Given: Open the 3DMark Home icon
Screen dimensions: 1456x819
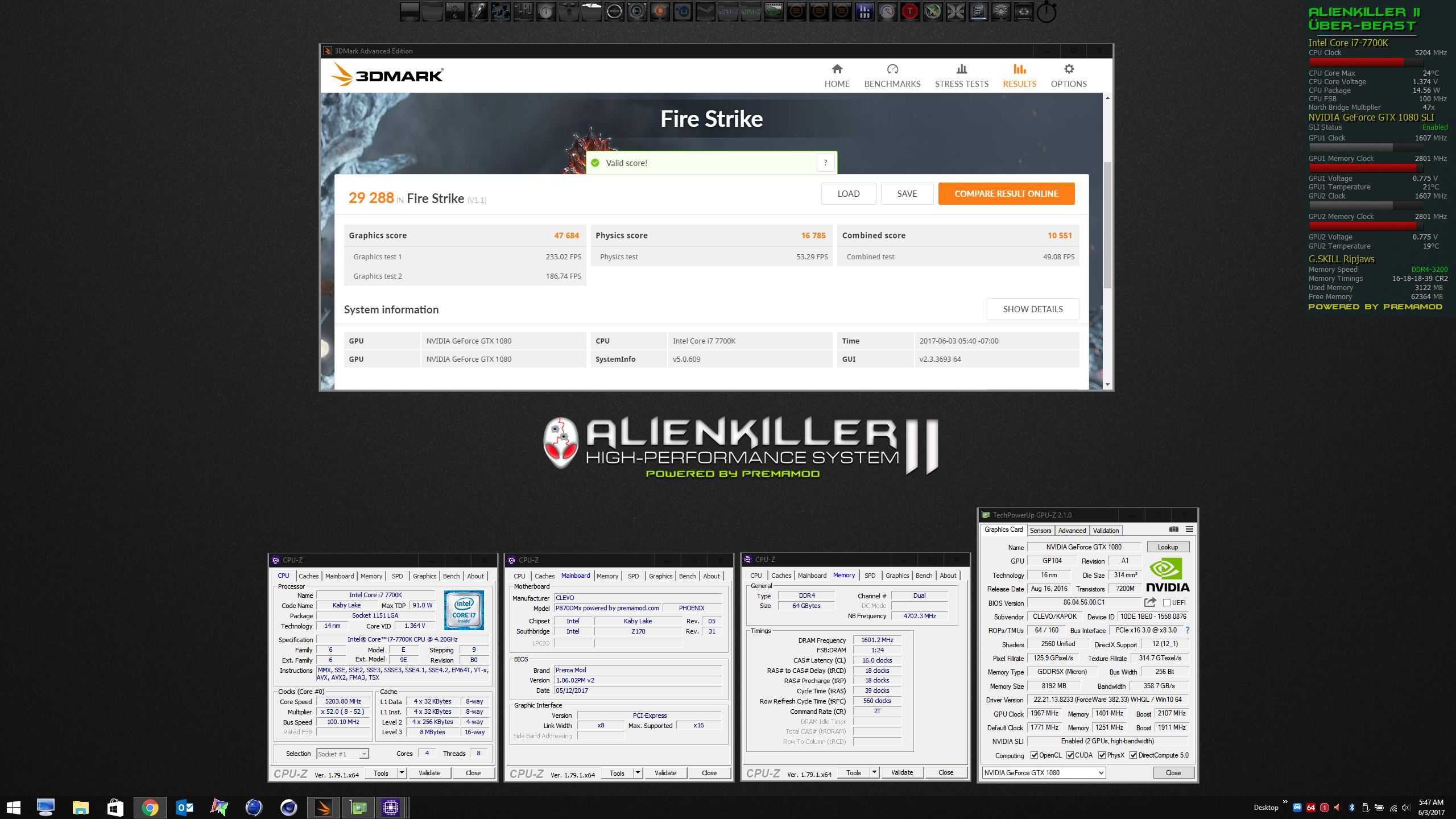Looking at the screenshot, I should (x=837, y=69).
